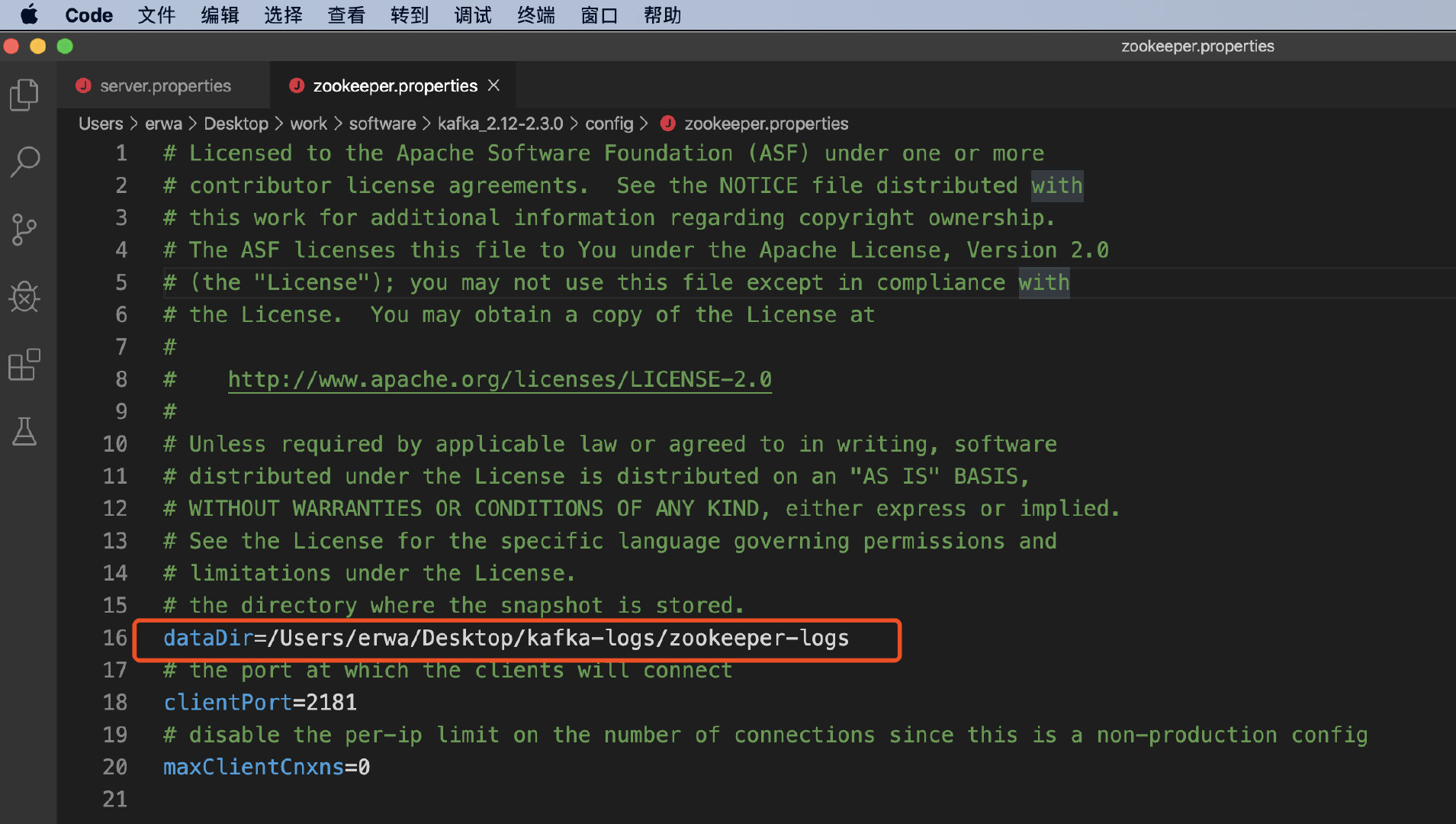
Task: Click the zookeeper.properties breadcrumb segment
Action: tap(766, 123)
